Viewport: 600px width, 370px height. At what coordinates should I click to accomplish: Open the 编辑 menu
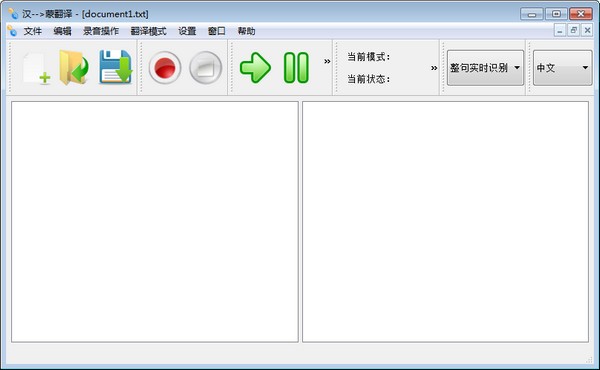pos(62,31)
